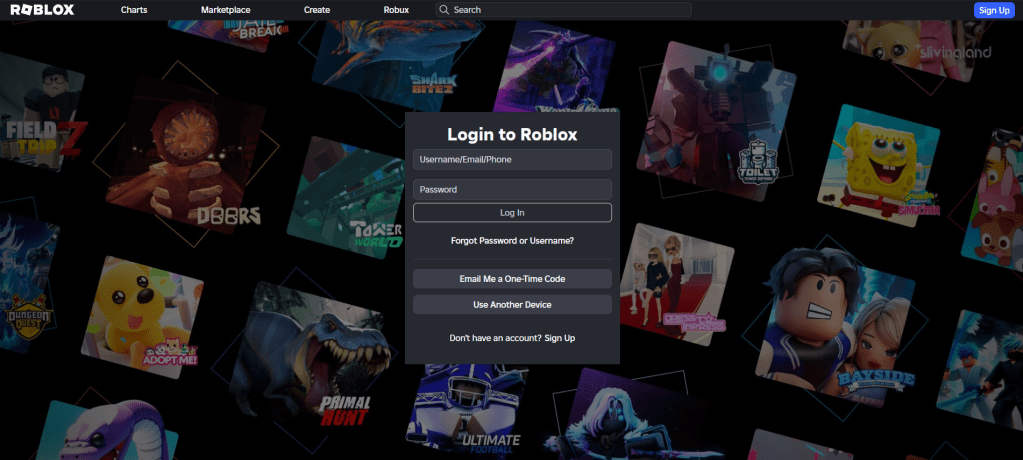Viewport: 1023px width, 460px height.
Task: Open the Robux page
Action: point(396,10)
